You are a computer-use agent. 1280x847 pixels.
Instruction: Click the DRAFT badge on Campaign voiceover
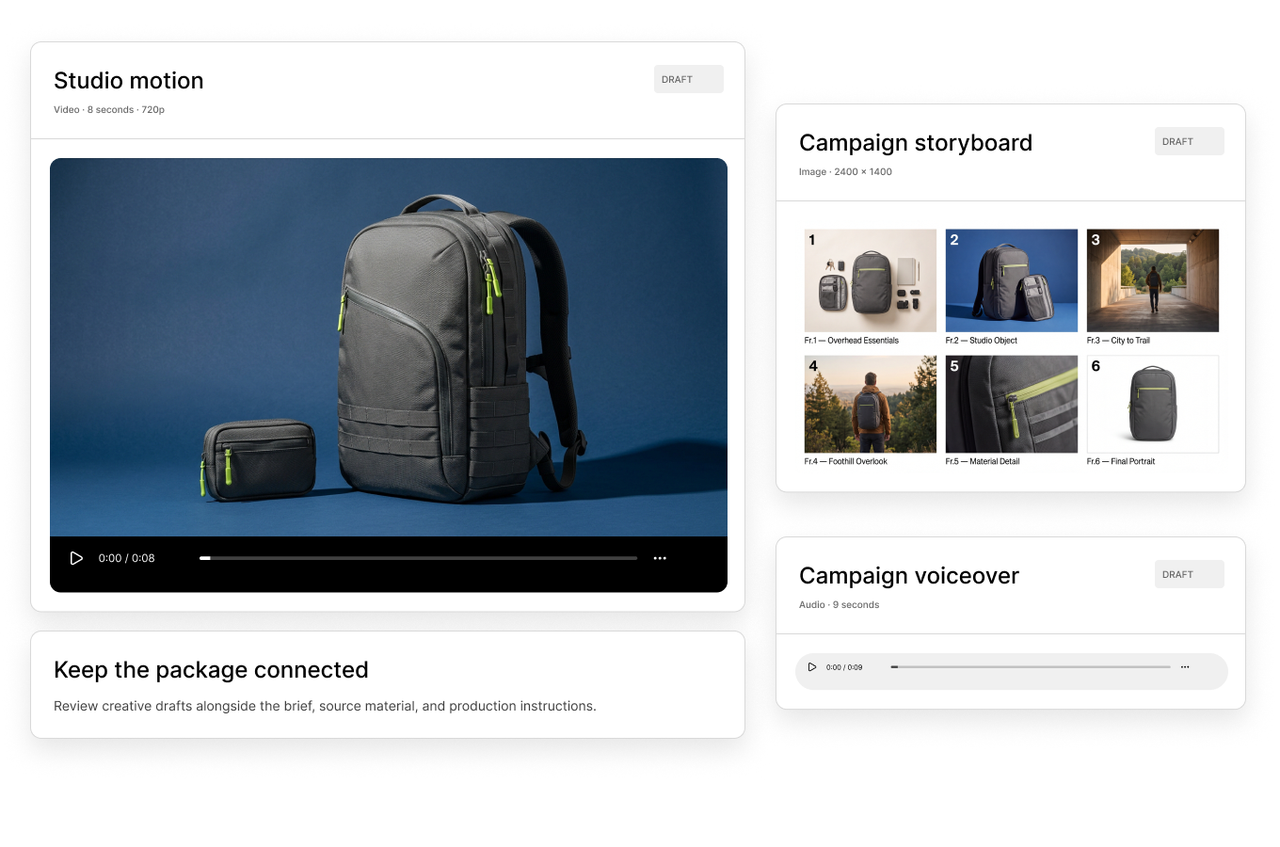coord(1189,574)
